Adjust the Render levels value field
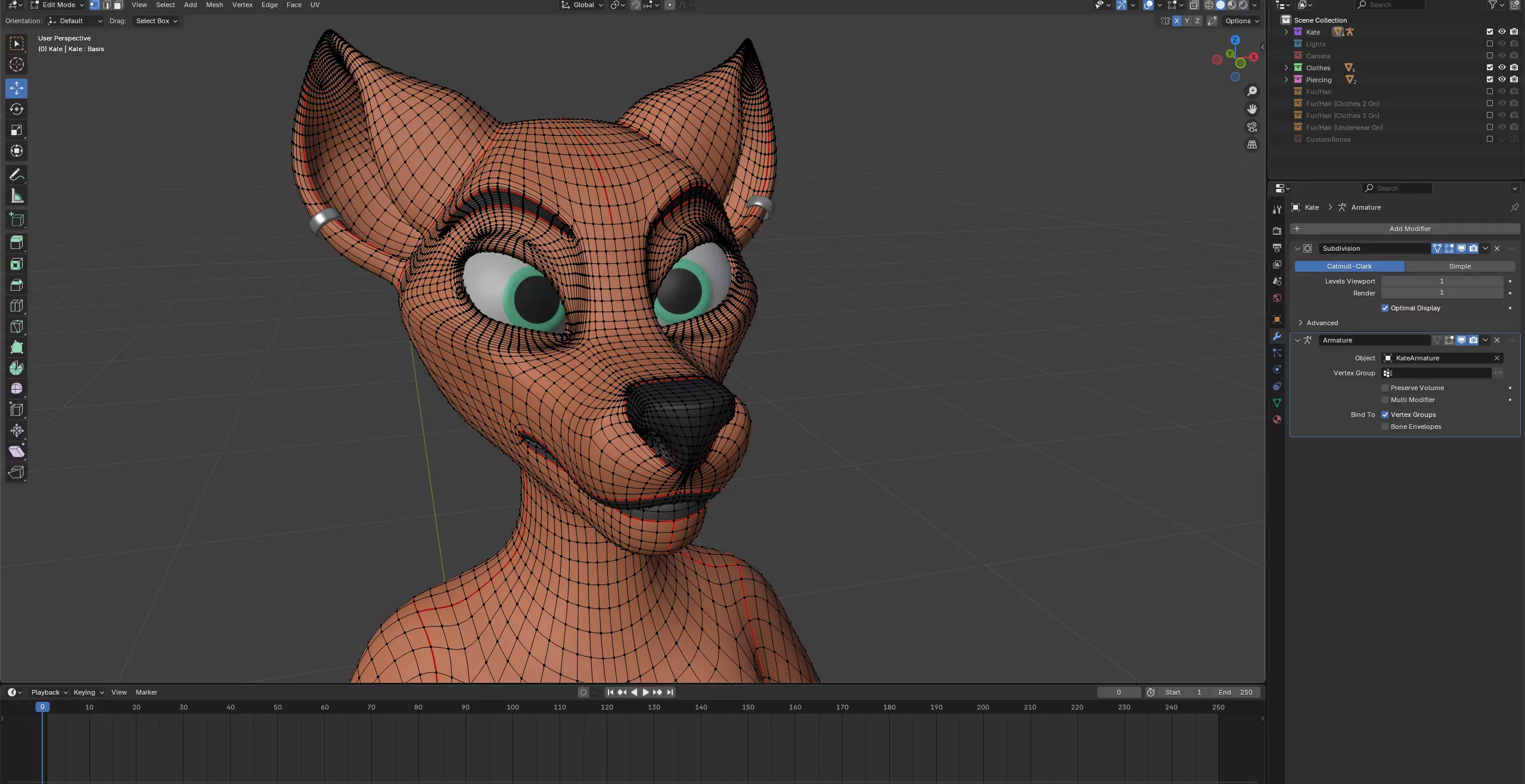 pyautogui.click(x=1442, y=293)
